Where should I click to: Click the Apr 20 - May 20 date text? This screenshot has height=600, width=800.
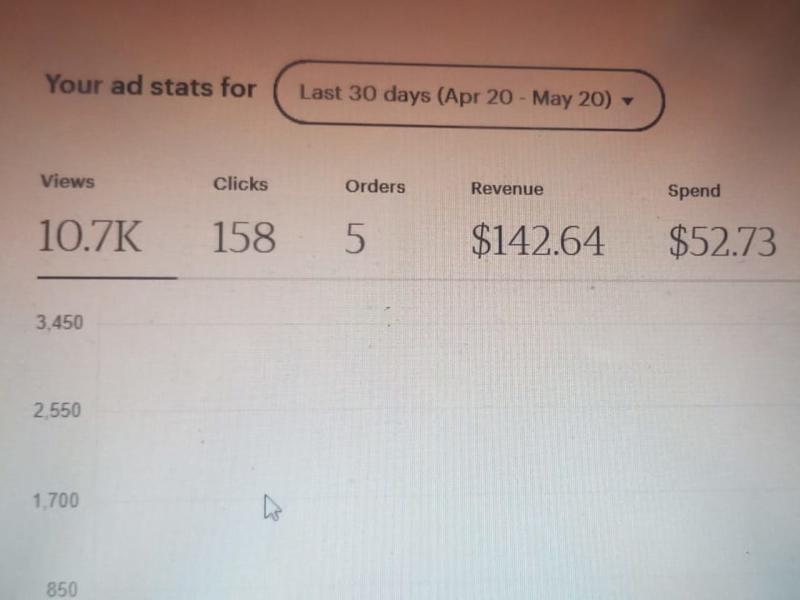point(524,97)
